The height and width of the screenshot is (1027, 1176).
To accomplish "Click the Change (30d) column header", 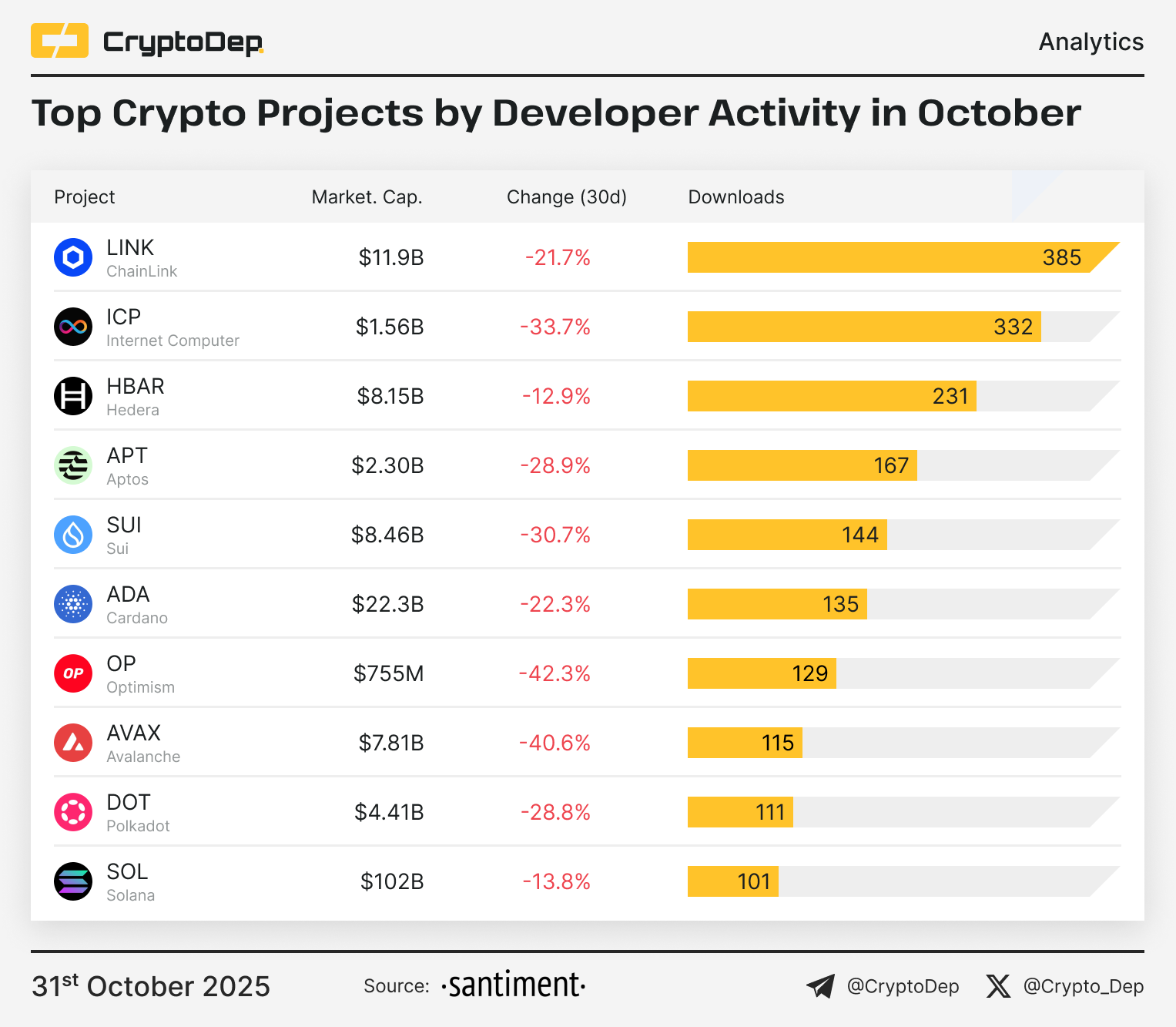I will pyautogui.click(x=566, y=197).
